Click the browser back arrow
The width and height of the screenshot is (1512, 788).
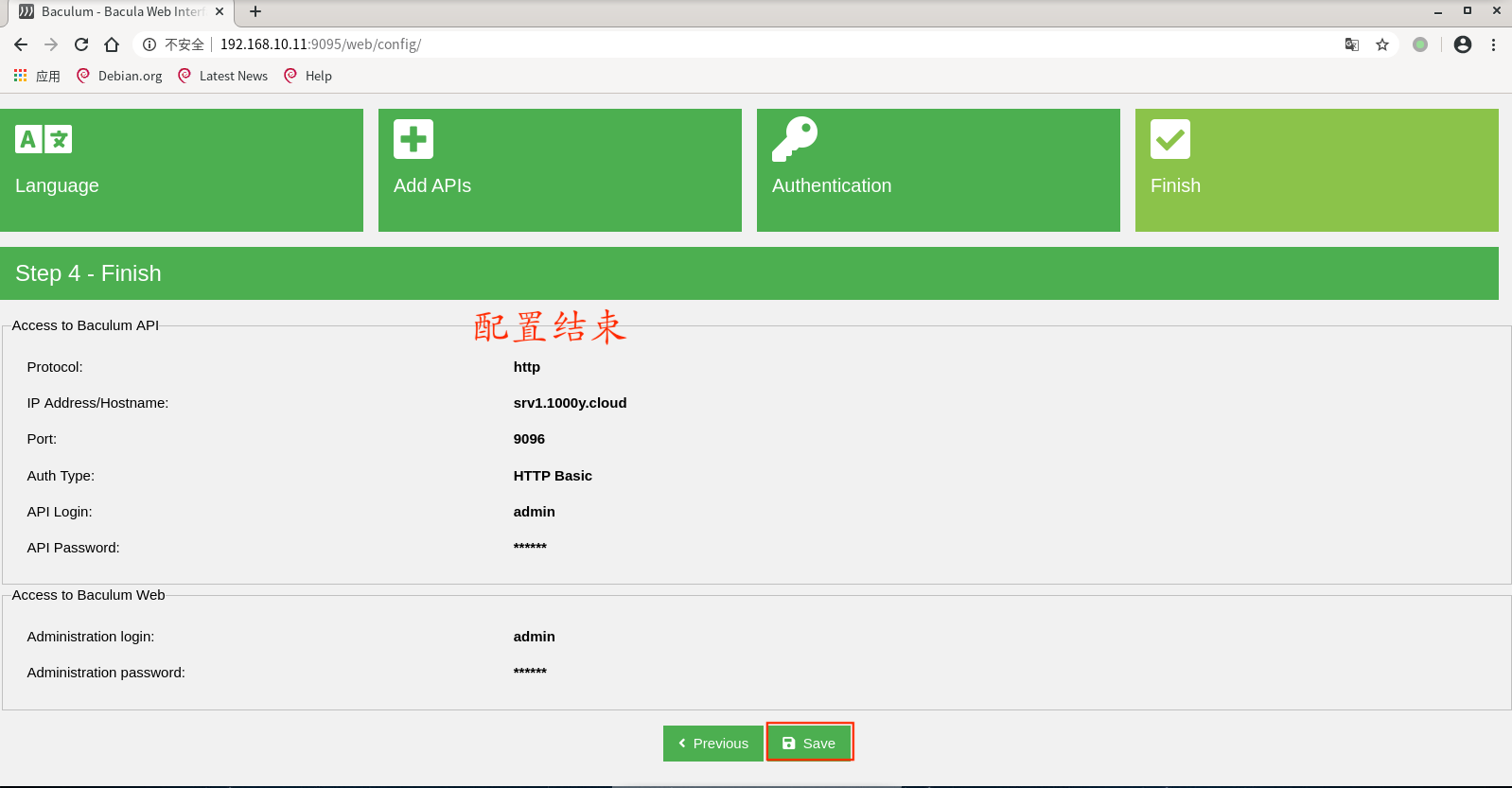(21, 44)
